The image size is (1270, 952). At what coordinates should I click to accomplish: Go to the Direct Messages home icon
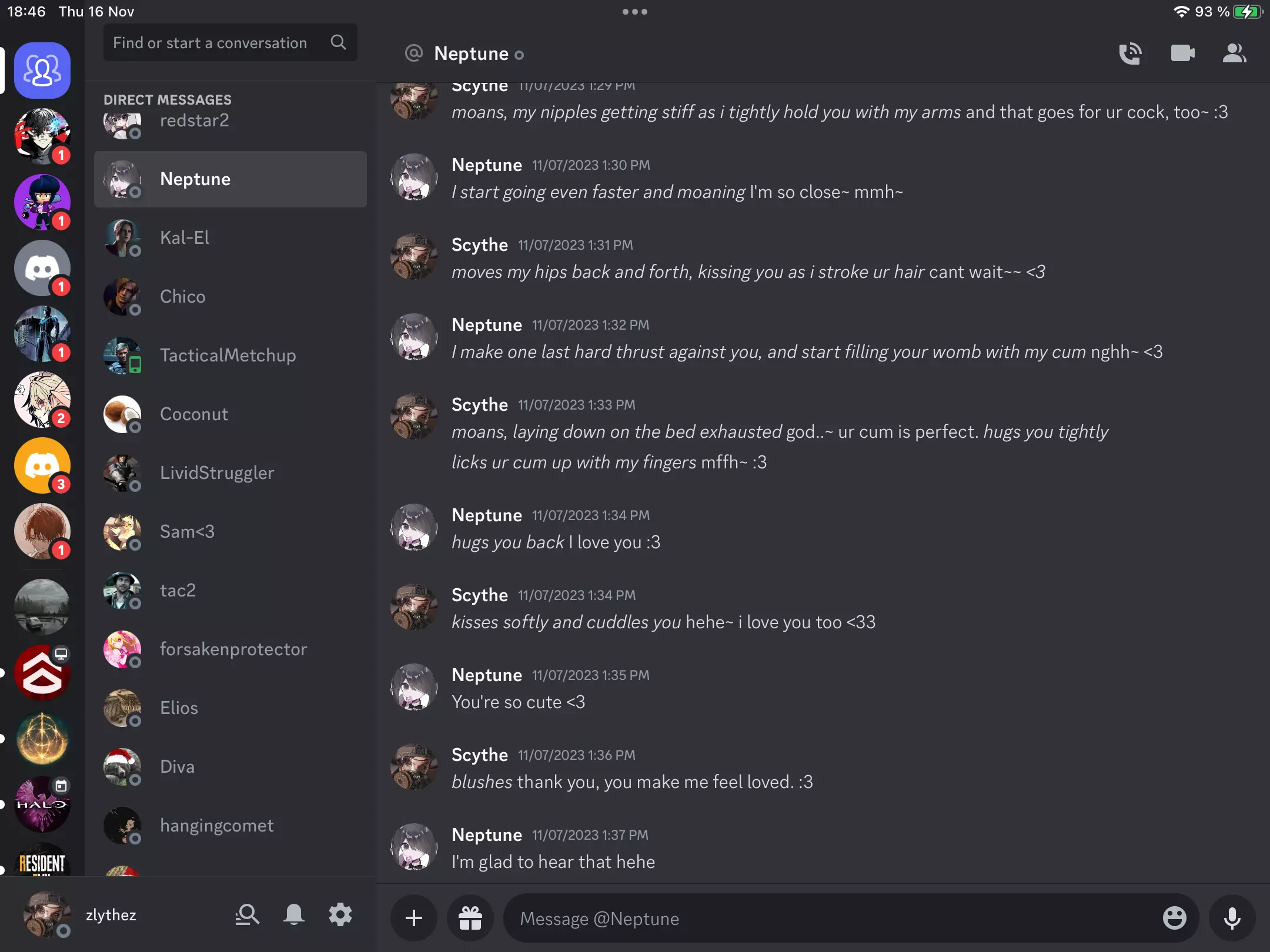coord(42,71)
